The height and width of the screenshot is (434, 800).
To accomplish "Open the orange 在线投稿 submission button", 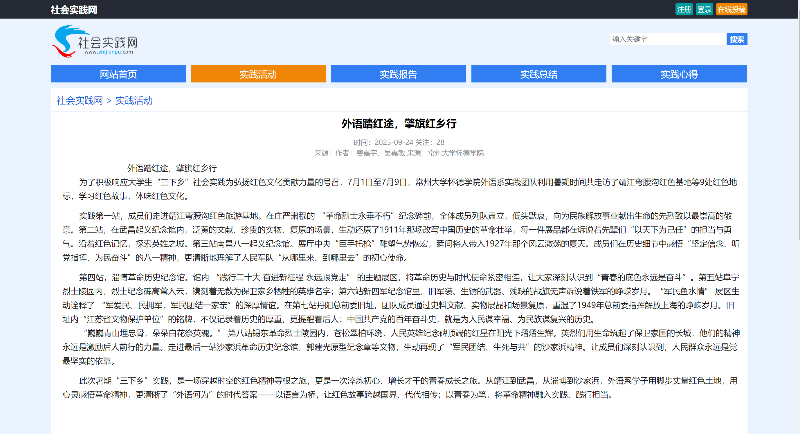I will [x=732, y=9].
